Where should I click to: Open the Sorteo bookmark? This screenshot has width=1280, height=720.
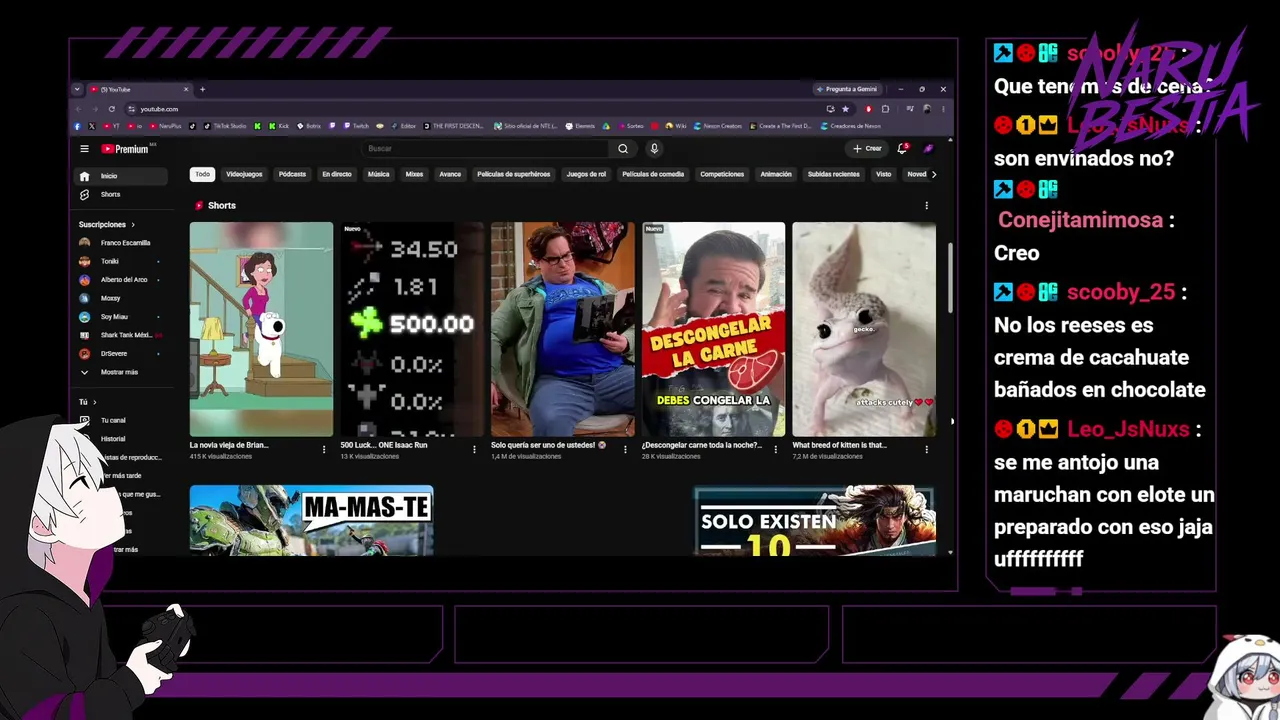point(631,126)
